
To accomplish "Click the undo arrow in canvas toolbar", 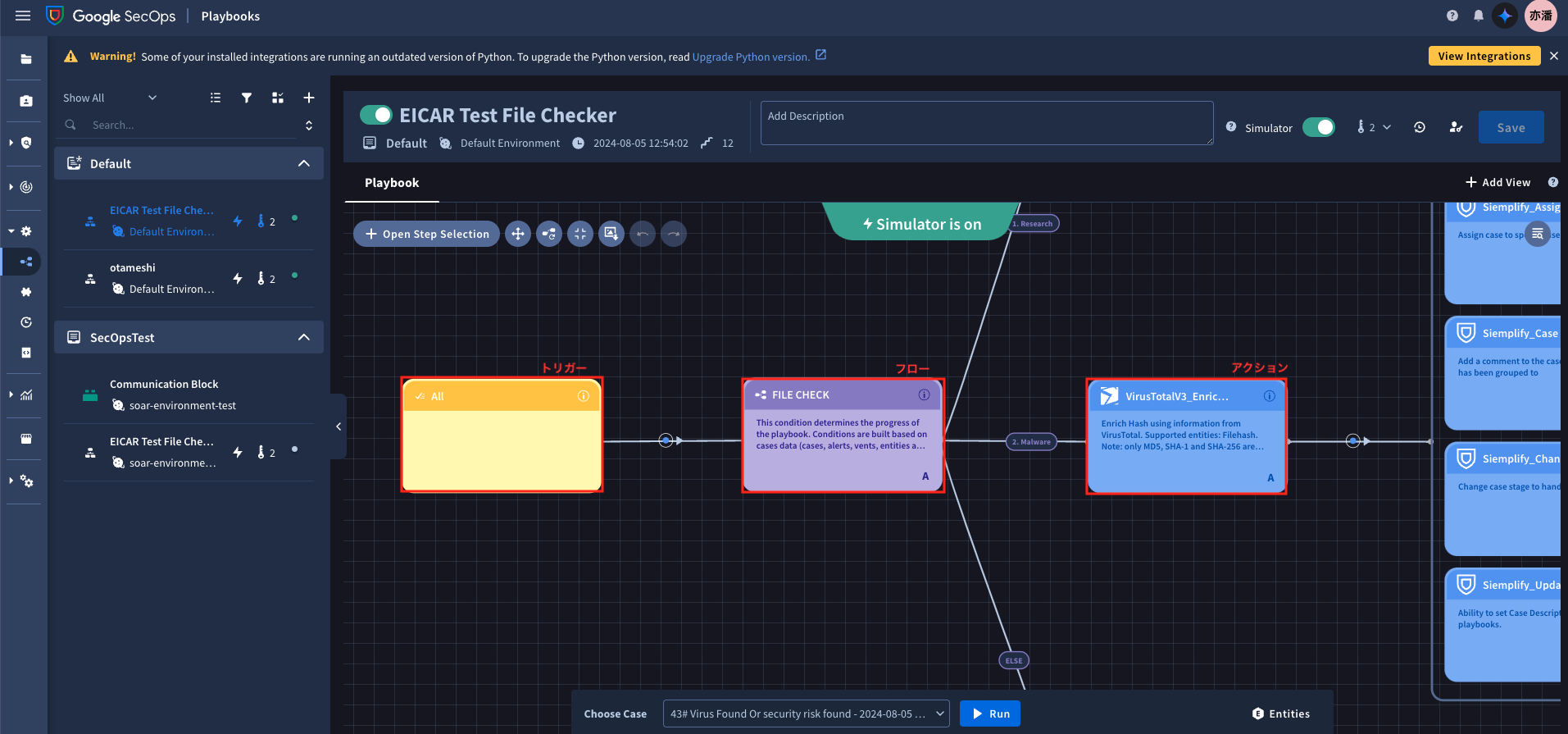I will 643,234.
